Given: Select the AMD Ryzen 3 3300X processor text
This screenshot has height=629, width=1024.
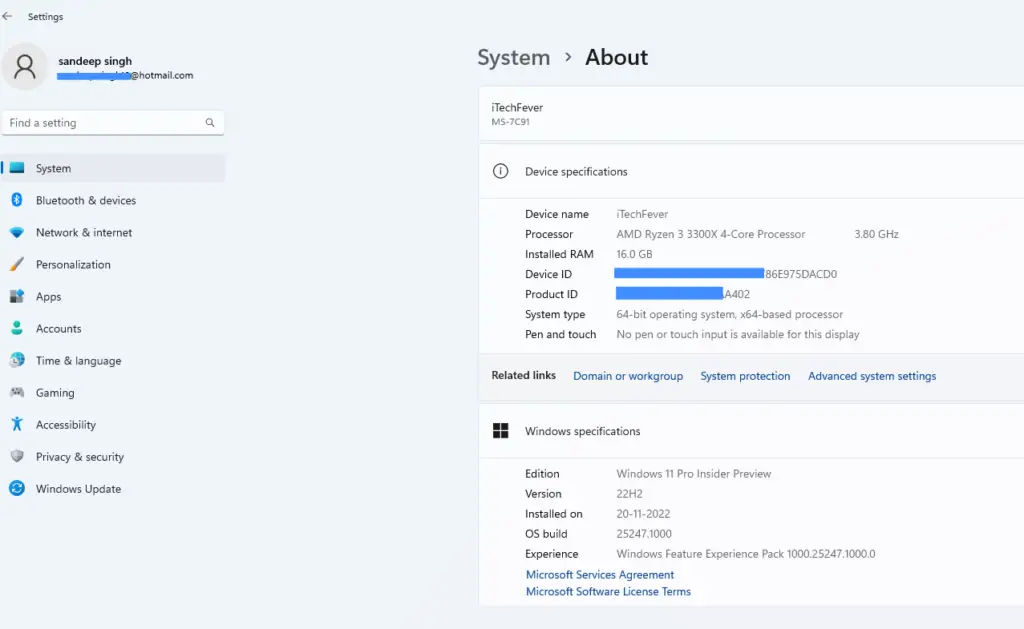Looking at the screenshot, I should (711, 234).
